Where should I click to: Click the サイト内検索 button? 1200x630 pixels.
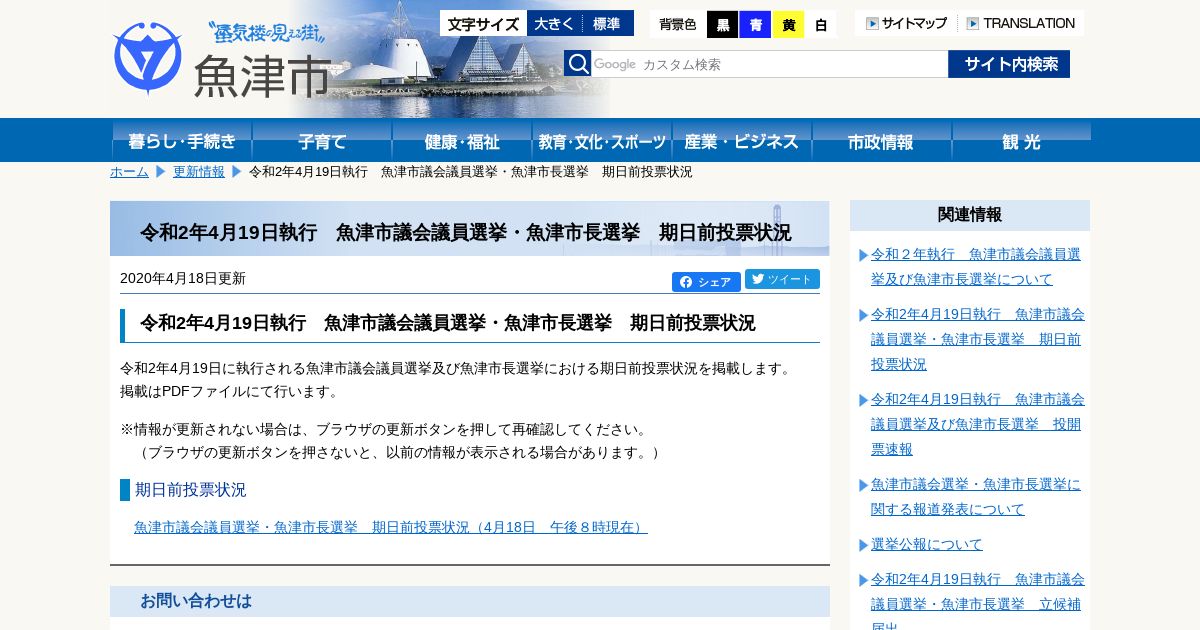tap(1009, 64)
